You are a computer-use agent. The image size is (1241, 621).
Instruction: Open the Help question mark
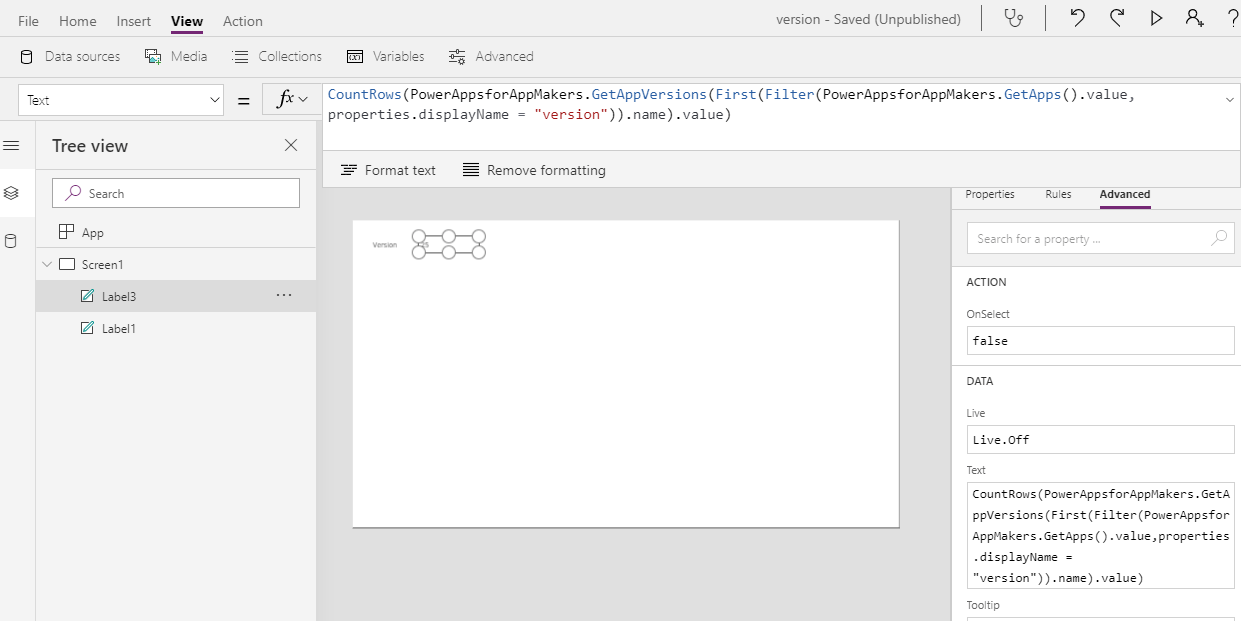(x=1232, y=18)
